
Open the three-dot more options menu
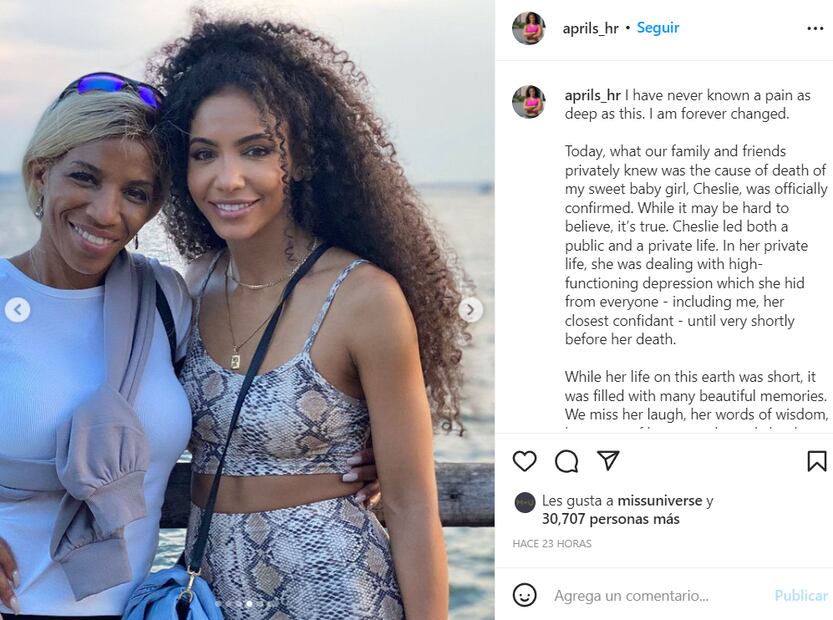815,28
